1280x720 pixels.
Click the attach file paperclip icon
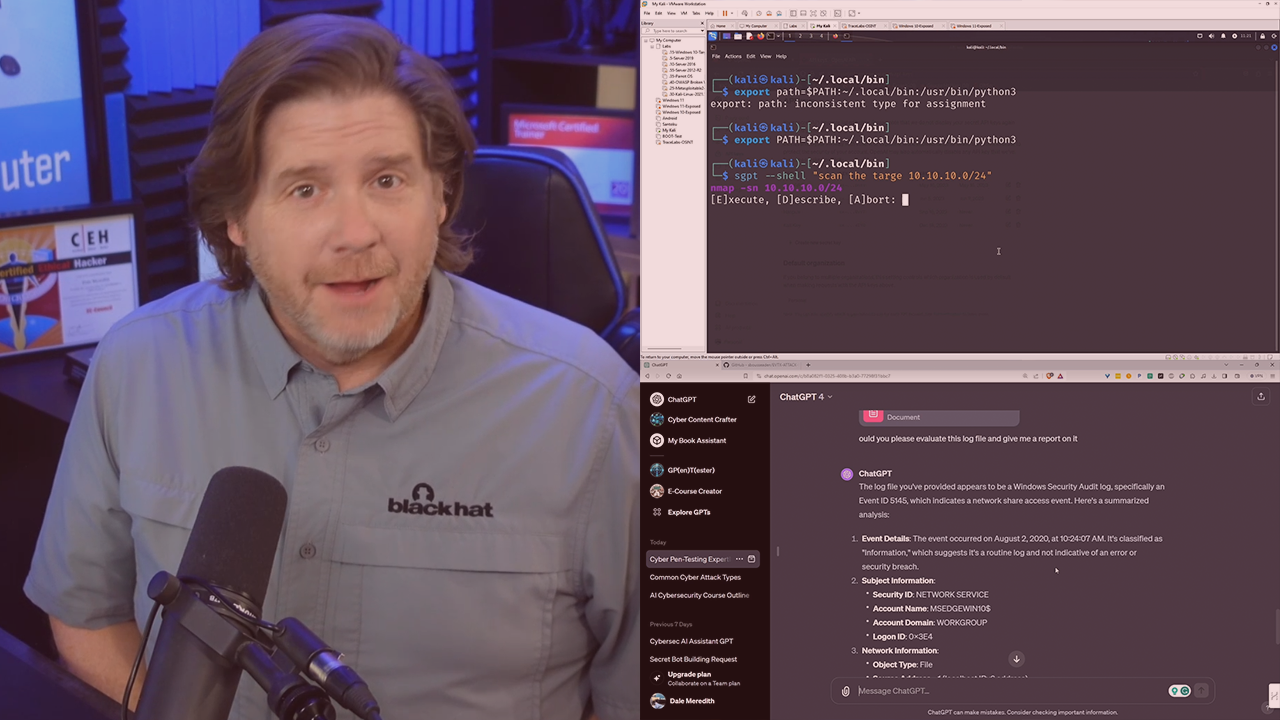[846, 691]
